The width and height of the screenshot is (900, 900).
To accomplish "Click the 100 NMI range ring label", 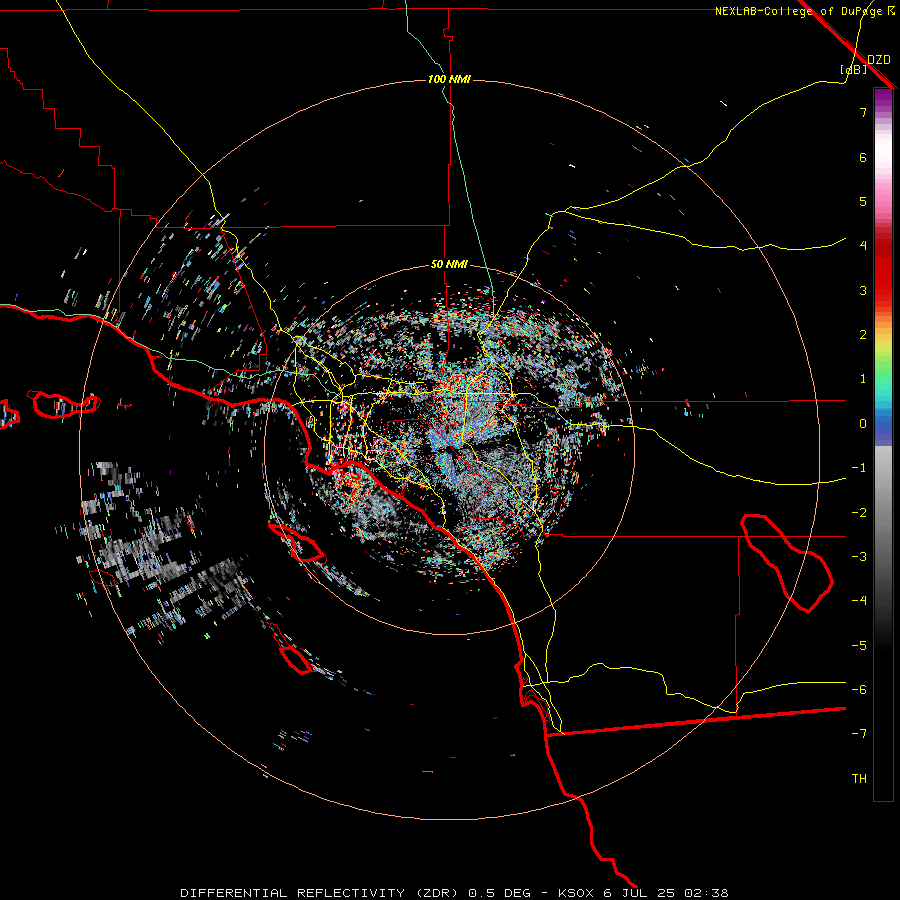I will pos(449,79).
